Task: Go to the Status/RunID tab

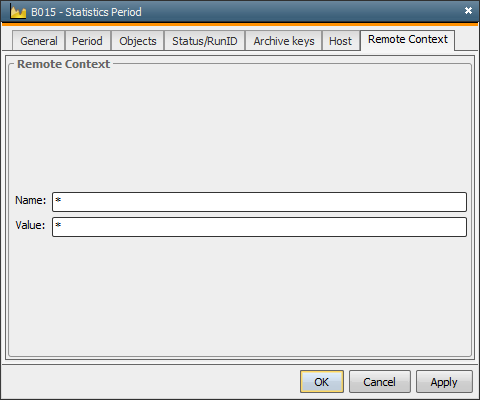Action: point(205,41)
